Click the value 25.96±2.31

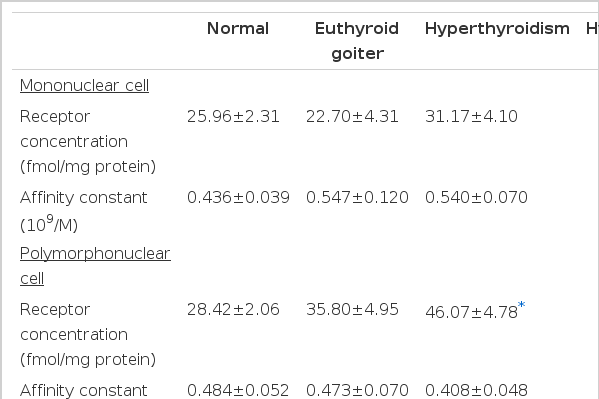(x=233, y=117)
